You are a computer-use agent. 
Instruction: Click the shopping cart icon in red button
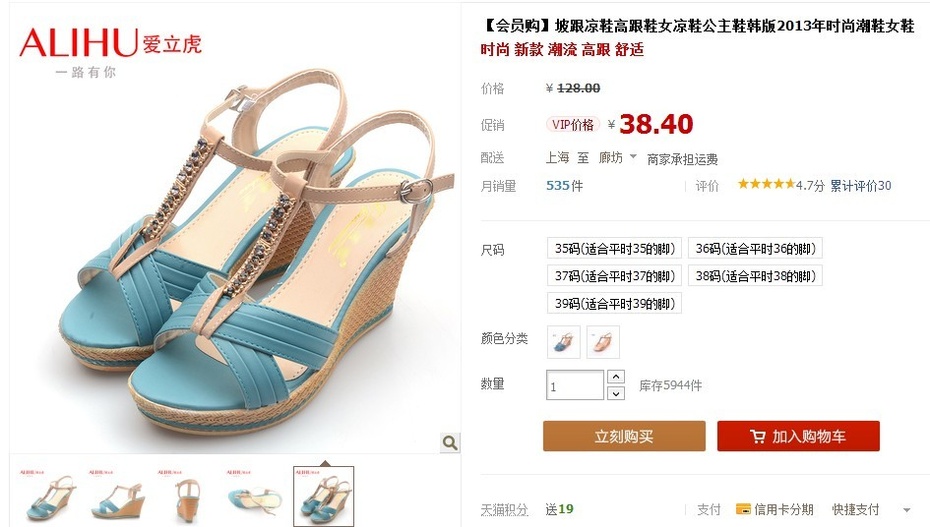coord(757,437)
